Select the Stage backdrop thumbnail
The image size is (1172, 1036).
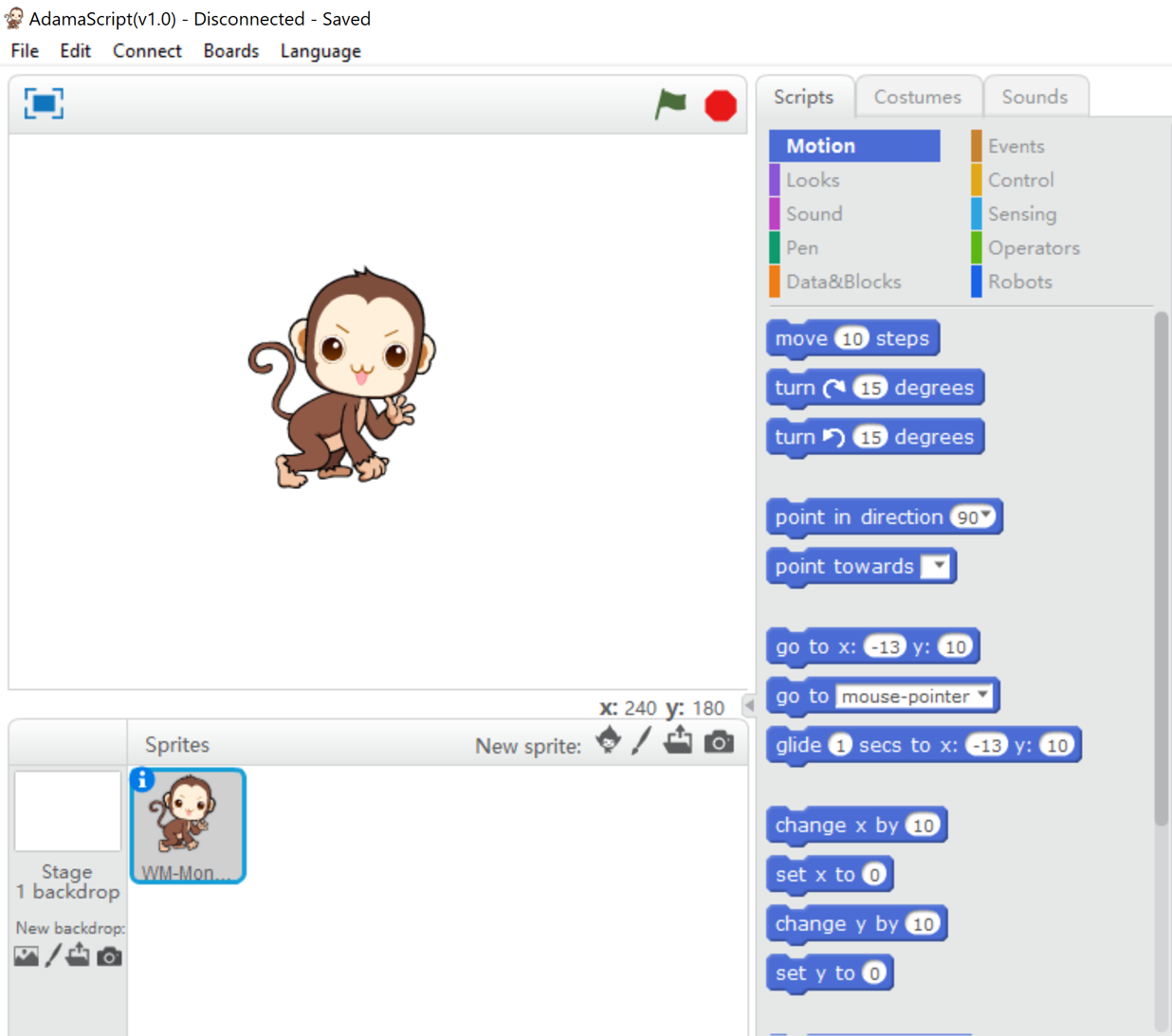pyautogui.click(x=67, y=811)
